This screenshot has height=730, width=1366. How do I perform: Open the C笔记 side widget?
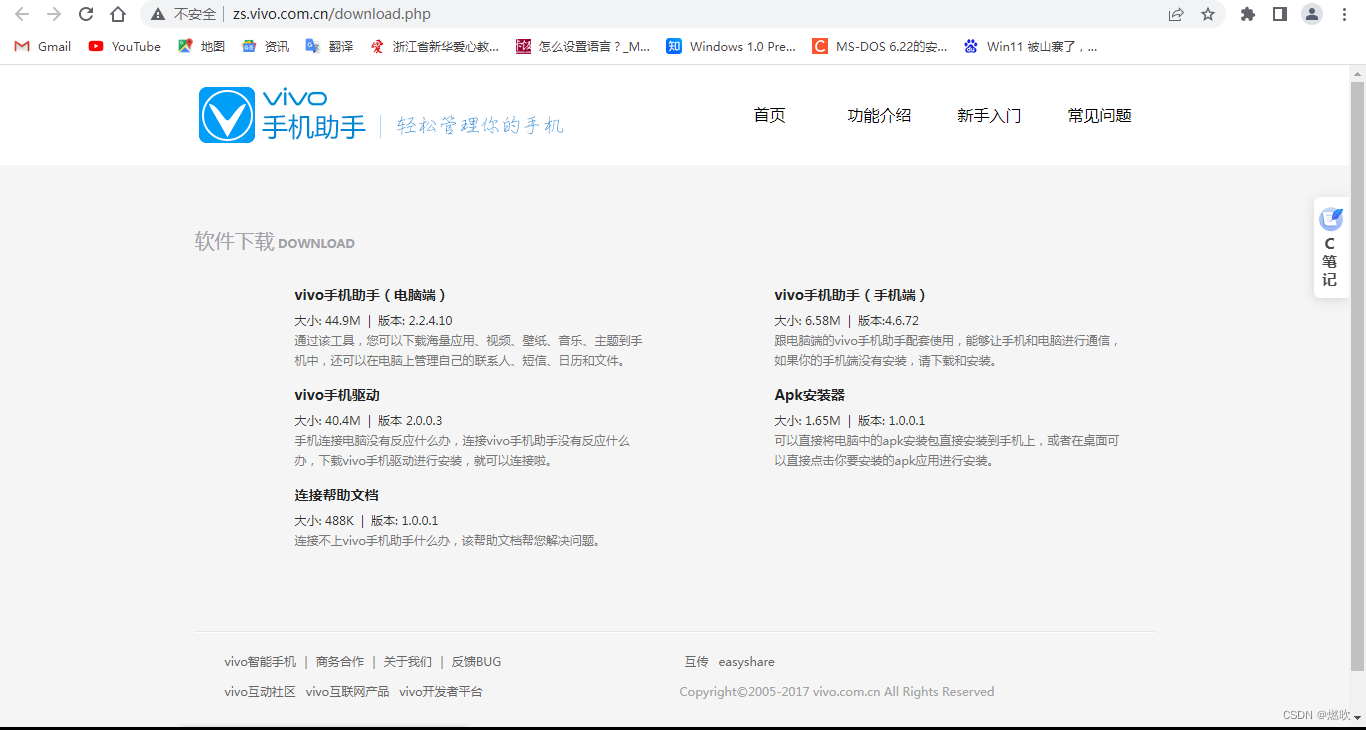(x=1330, y=248)
